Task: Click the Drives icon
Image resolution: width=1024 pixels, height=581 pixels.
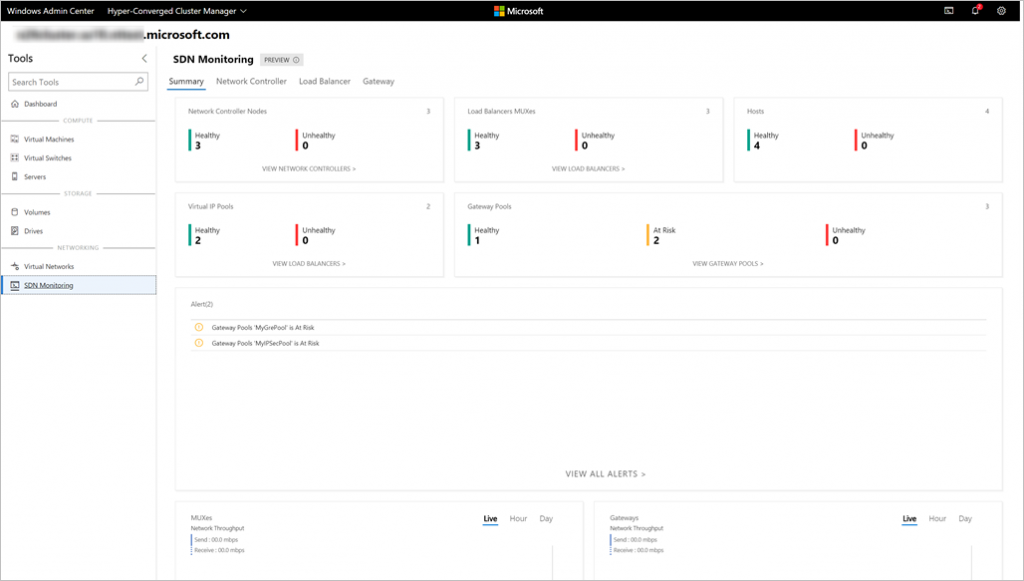Action: (15, 231)
